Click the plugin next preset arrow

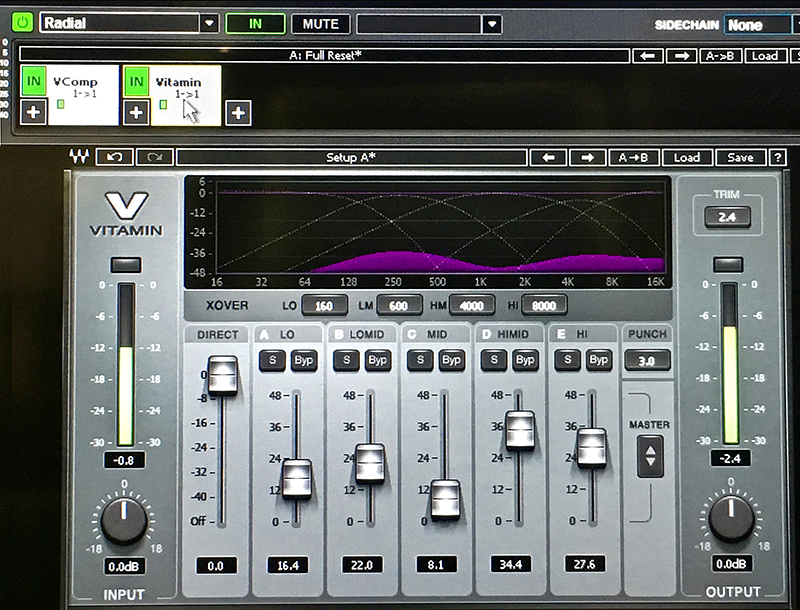(587, 158)
